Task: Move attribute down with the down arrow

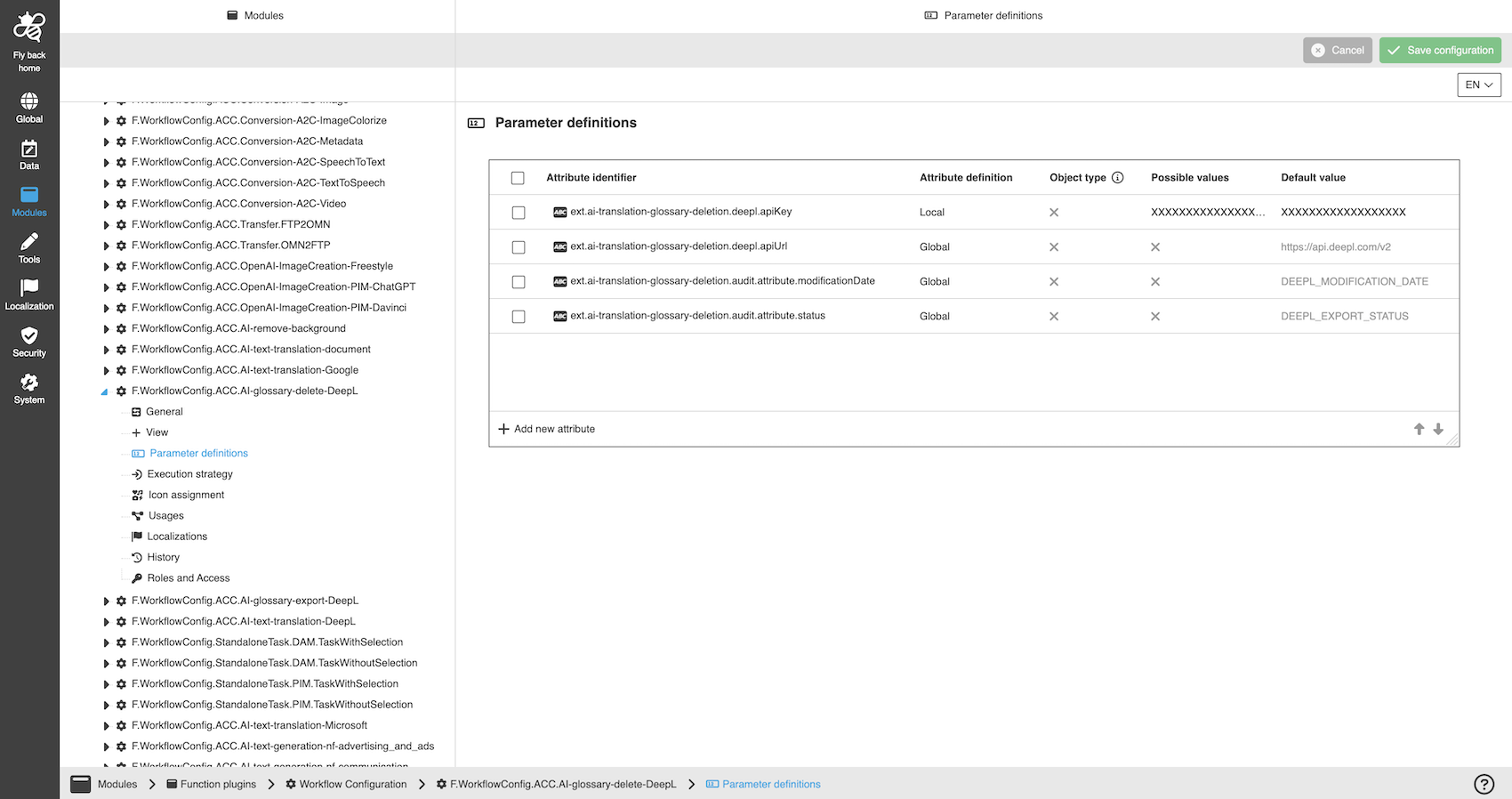Action: coord(1438,429)
